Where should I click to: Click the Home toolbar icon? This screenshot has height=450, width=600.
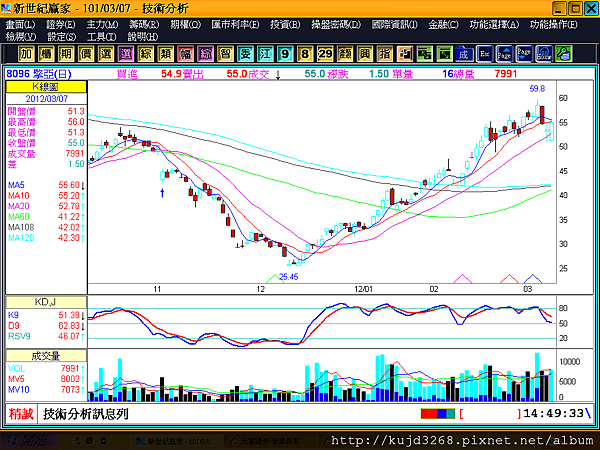point(544,54)
